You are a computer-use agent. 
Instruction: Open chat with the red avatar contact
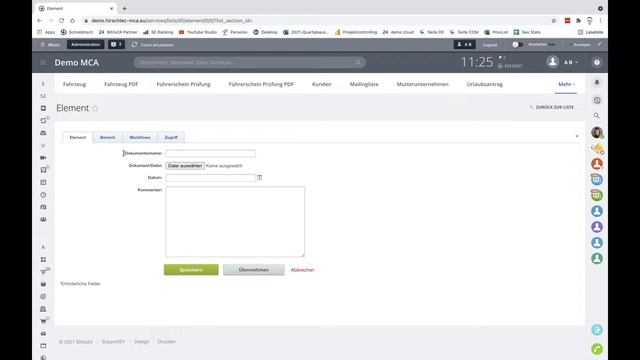point(597,164)
